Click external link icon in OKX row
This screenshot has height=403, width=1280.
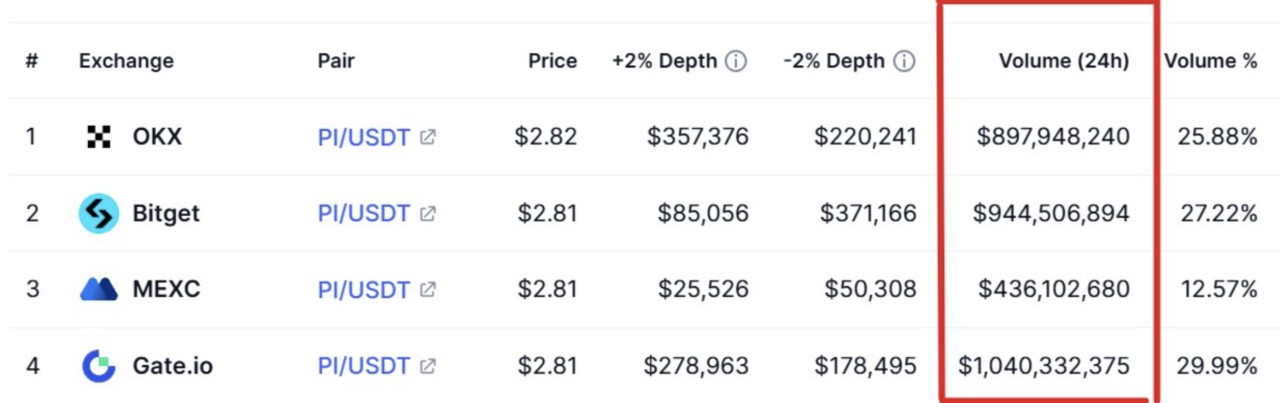(x=428, y=137)
